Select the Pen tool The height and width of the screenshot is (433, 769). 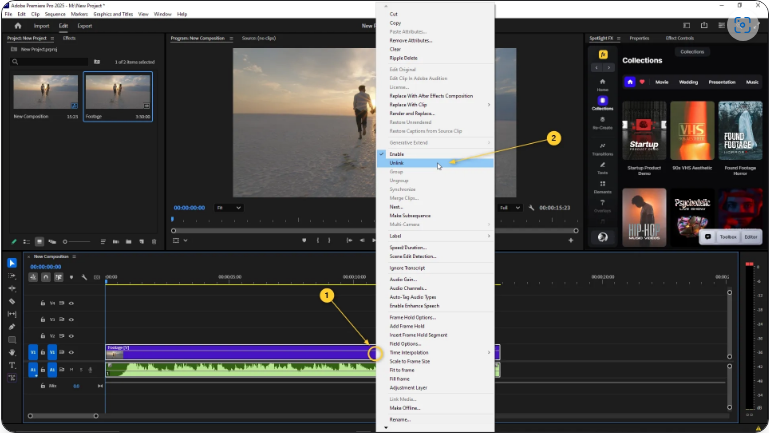(12, 327)
